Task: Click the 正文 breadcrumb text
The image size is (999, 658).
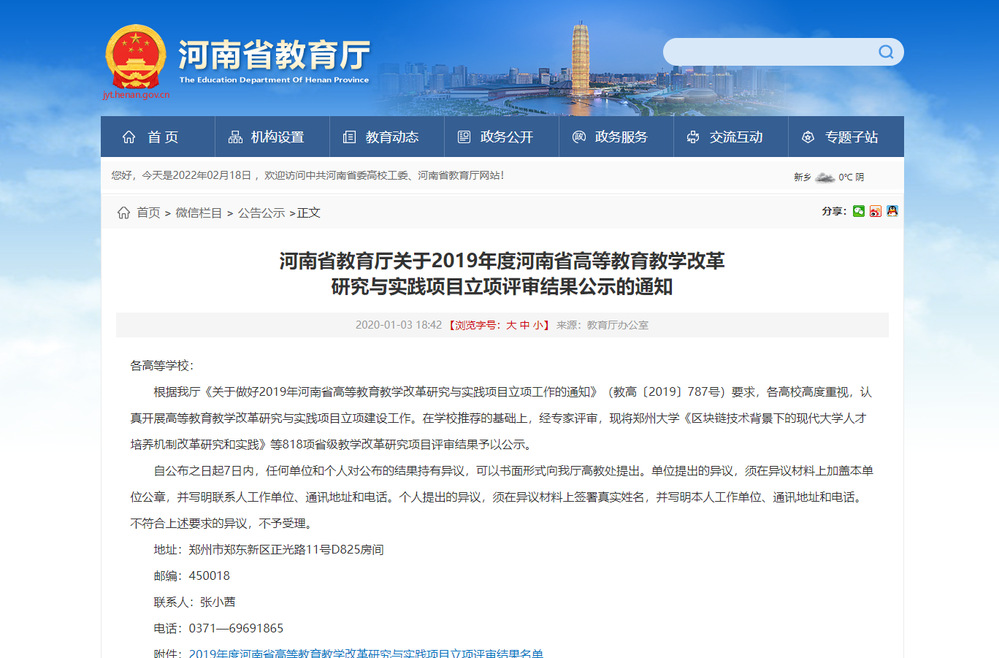Action: (308, 213)
